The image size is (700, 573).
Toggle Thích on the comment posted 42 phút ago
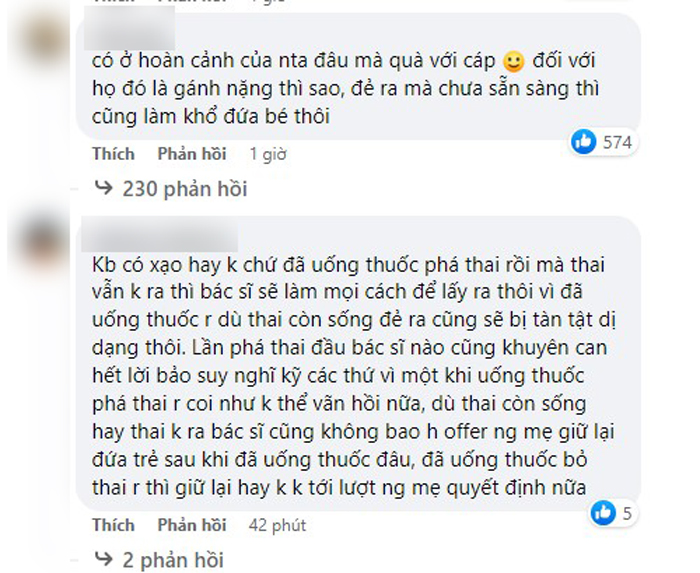[113, 525]
